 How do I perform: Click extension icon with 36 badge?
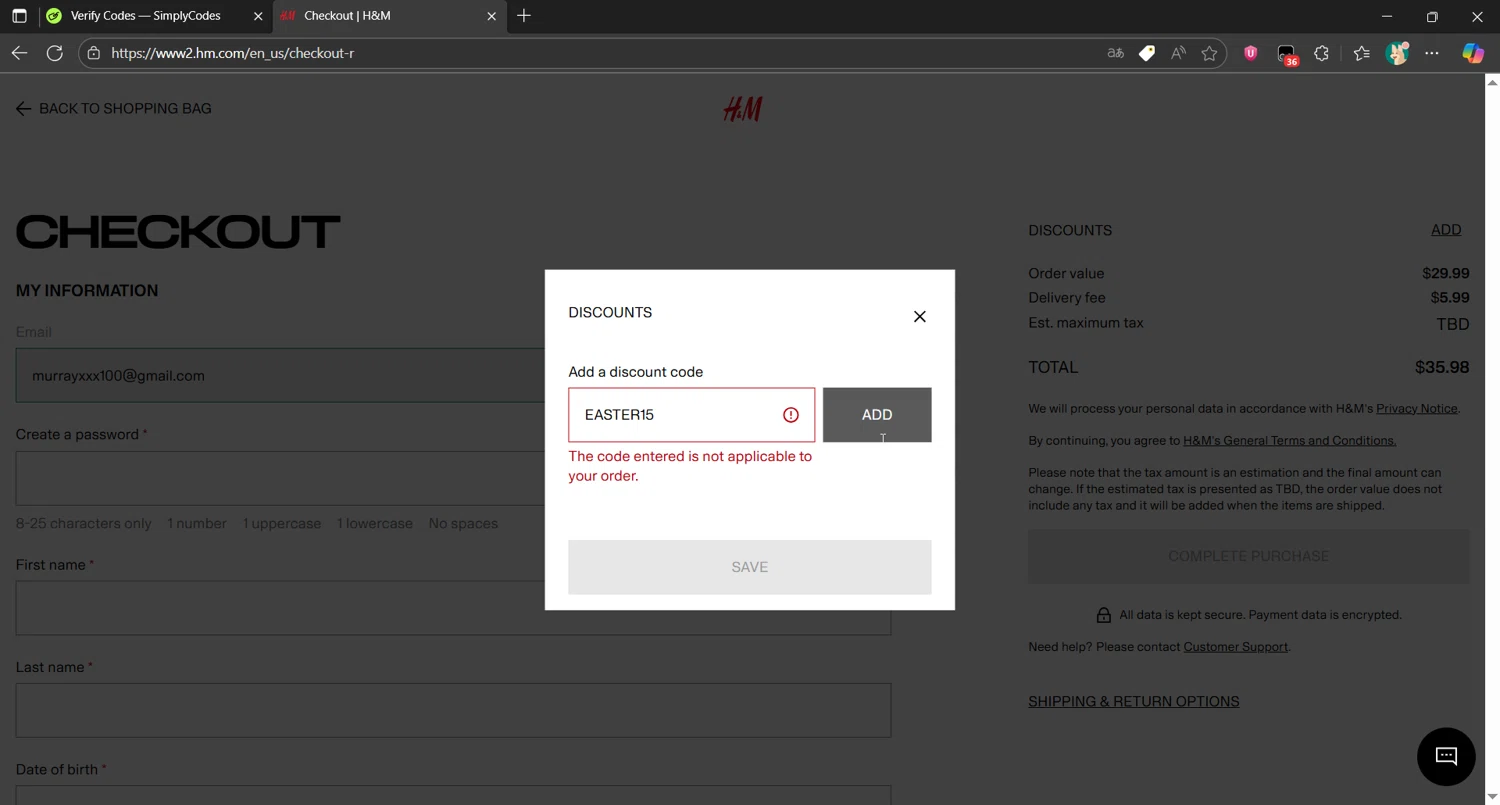(1287, 54)
